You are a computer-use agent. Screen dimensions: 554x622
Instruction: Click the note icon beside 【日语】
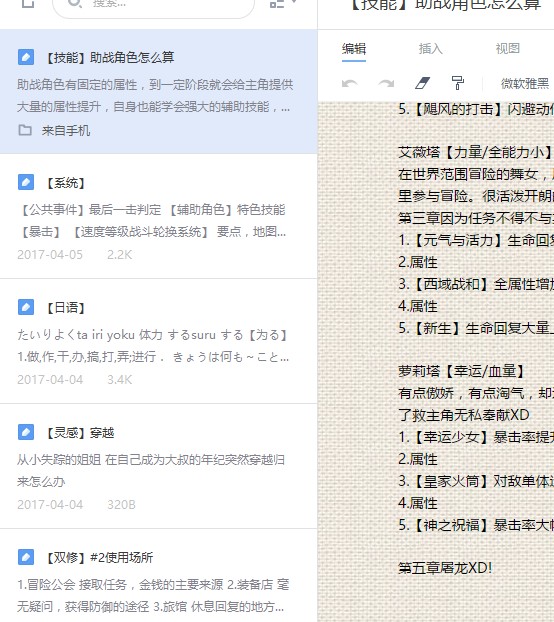click(x=26, y=307)
